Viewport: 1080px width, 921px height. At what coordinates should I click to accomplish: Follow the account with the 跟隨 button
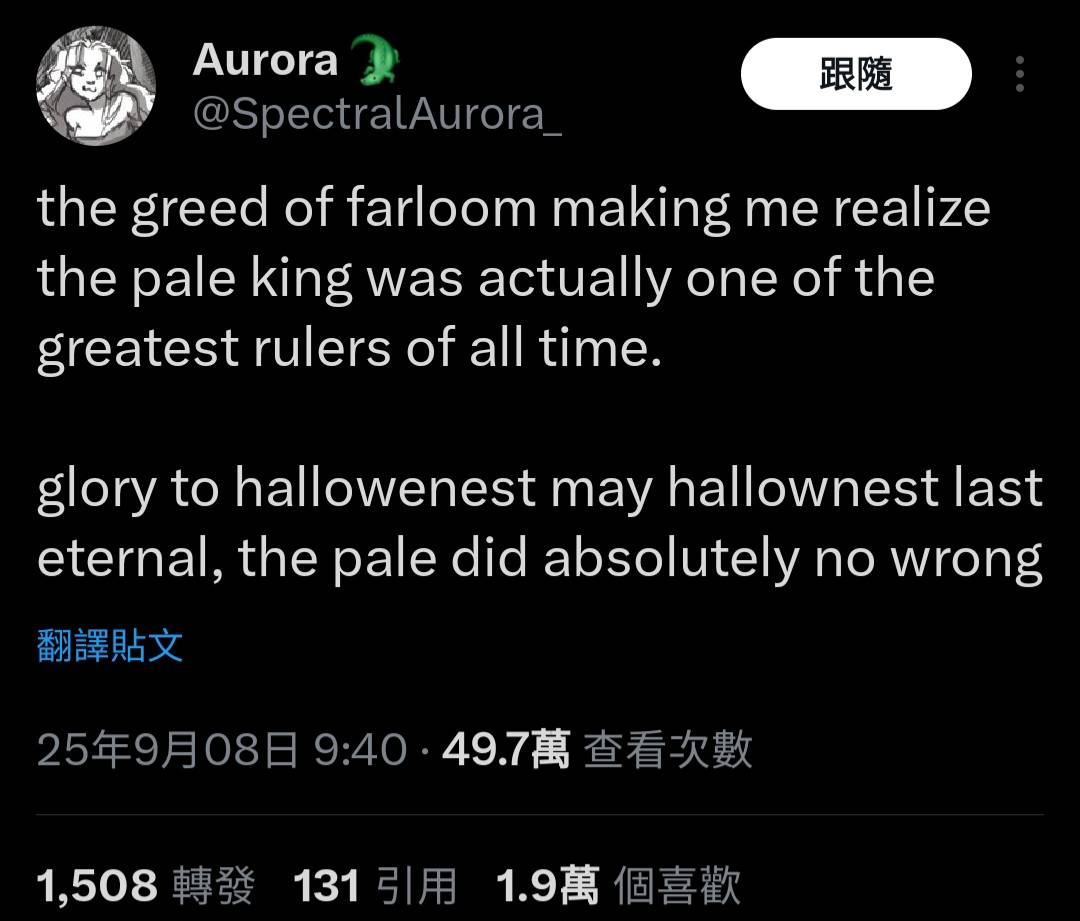click(856, 74)
